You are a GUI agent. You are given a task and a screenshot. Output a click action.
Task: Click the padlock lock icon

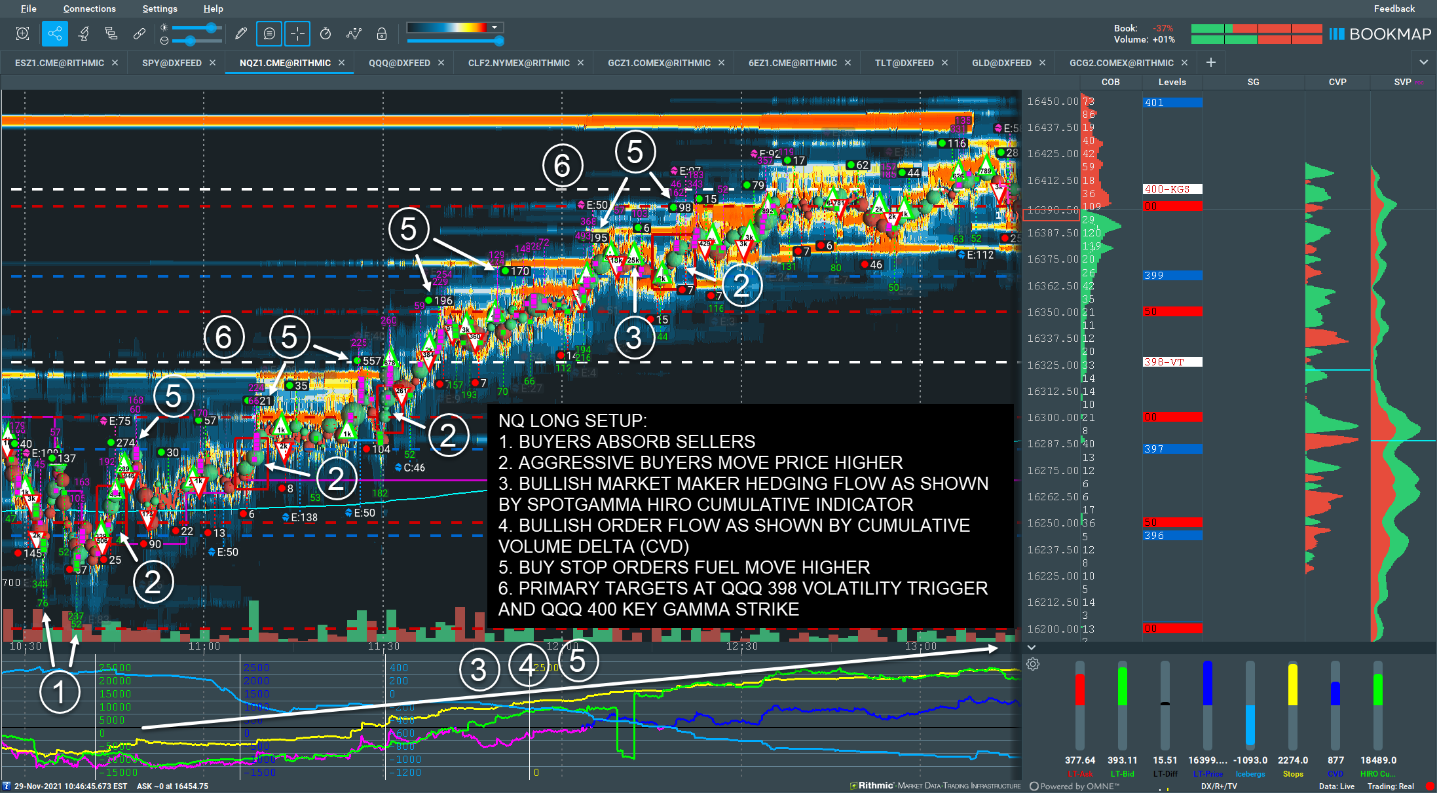(381, 33)
